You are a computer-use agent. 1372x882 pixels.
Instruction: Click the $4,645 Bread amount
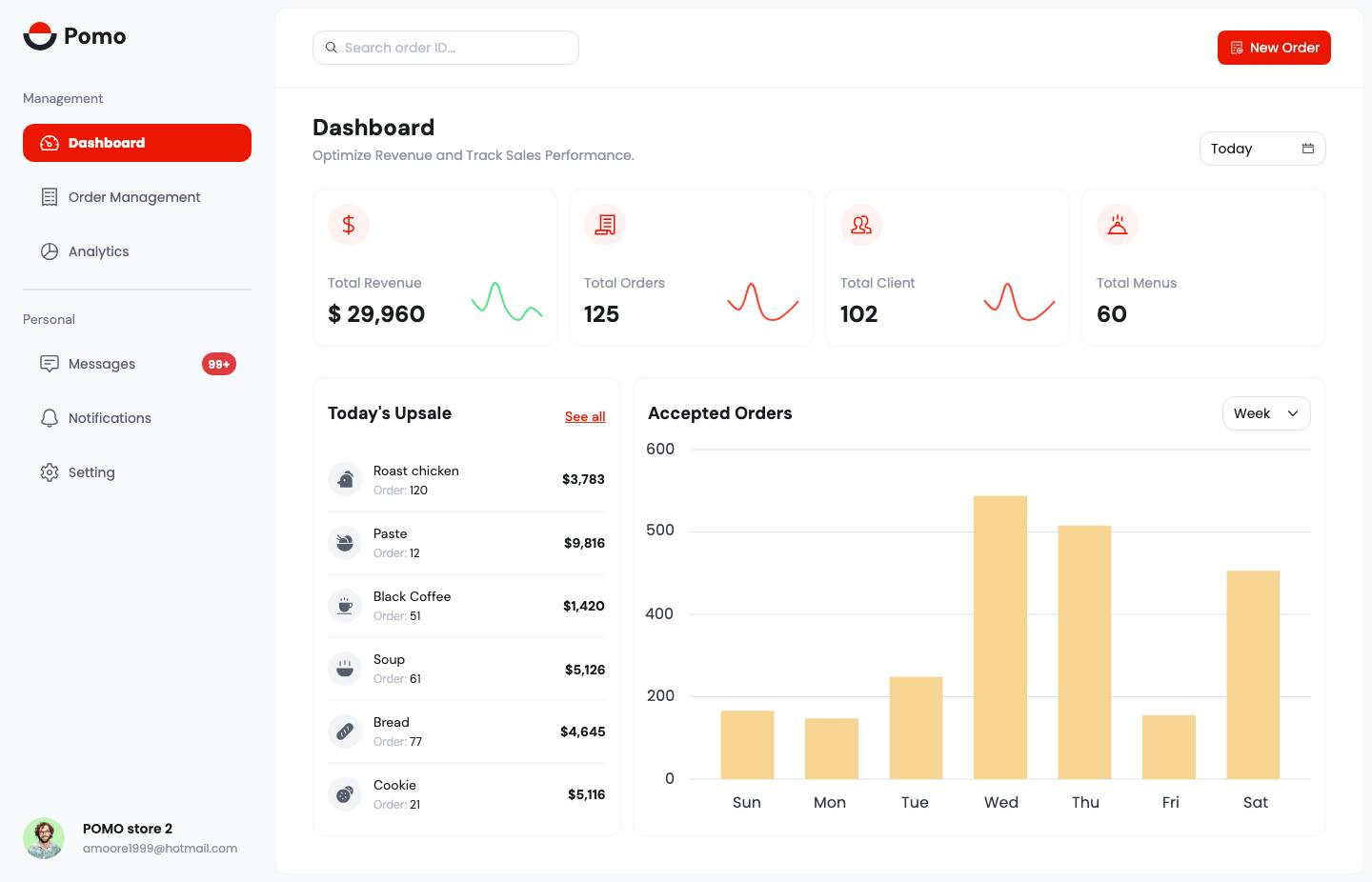click(583, 732)
